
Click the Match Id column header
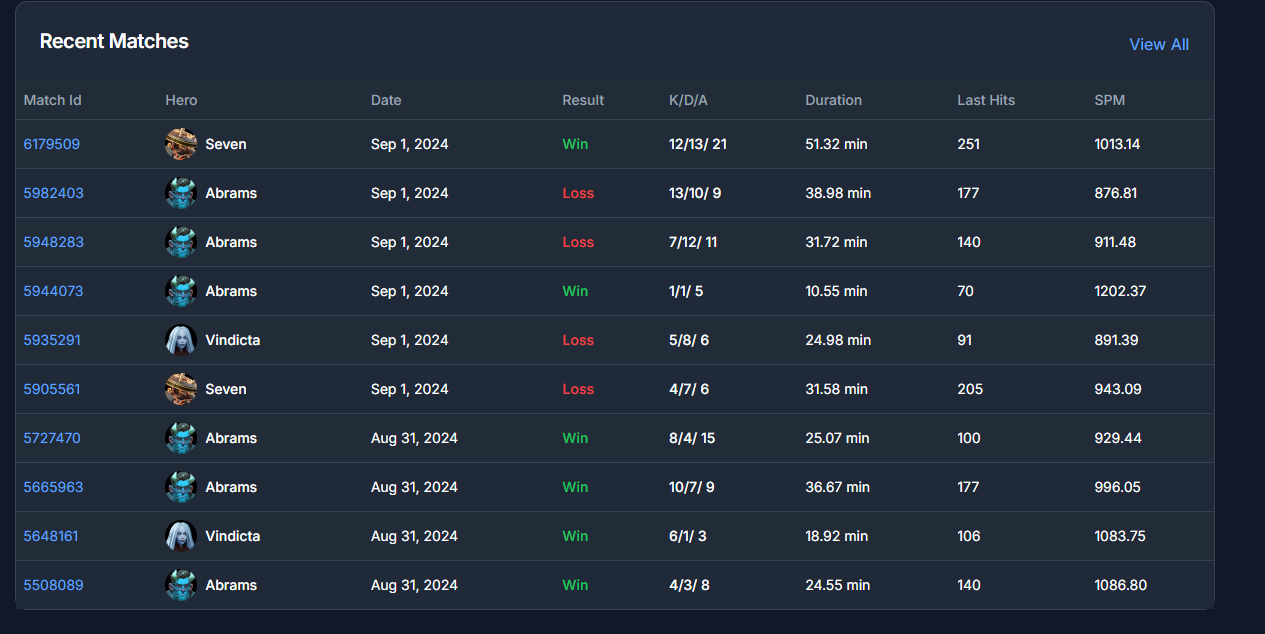point(53,100)
